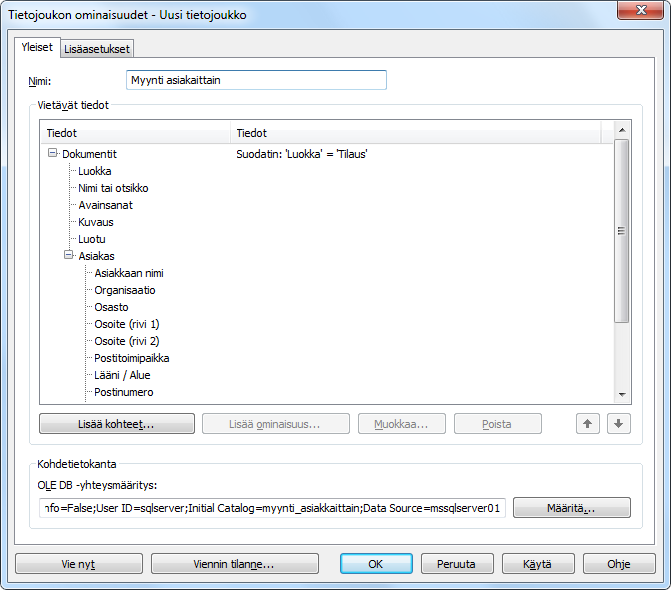Select Osoite (rivi 1) row

pos(127,324)
